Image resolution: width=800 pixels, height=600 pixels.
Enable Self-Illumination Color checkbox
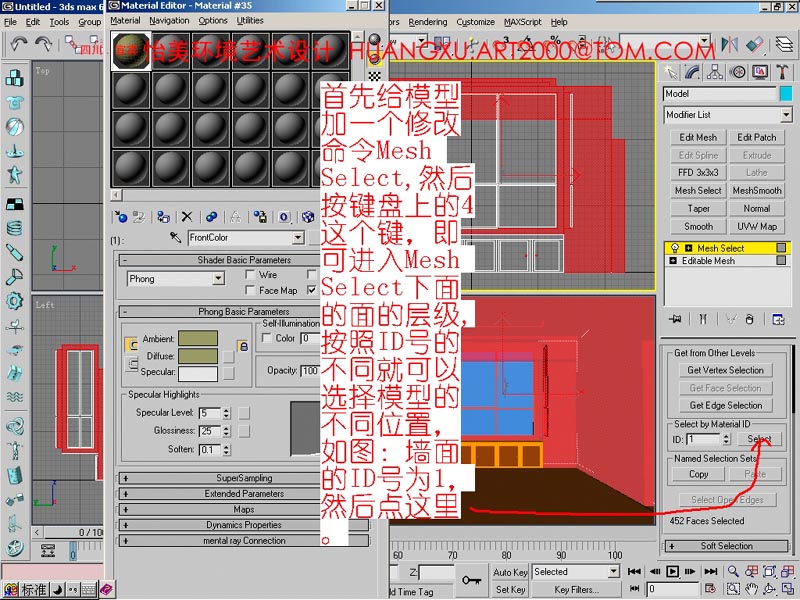click(266, 338)
